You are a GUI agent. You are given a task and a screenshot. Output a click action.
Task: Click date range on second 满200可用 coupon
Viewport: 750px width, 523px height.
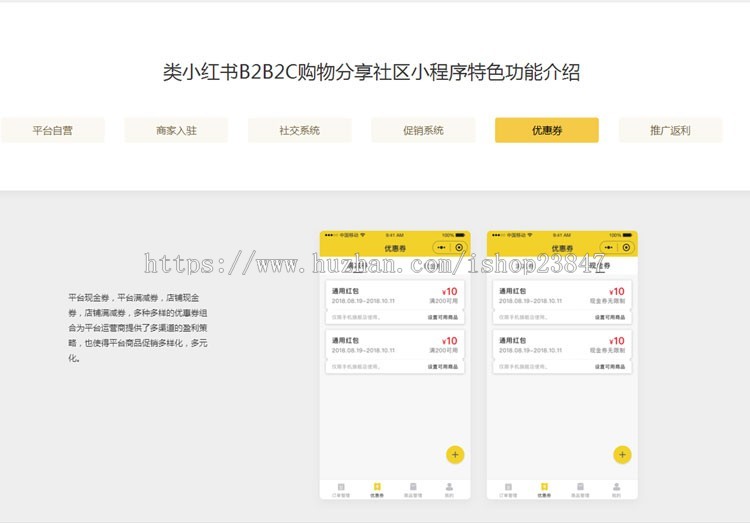[363, 350]
